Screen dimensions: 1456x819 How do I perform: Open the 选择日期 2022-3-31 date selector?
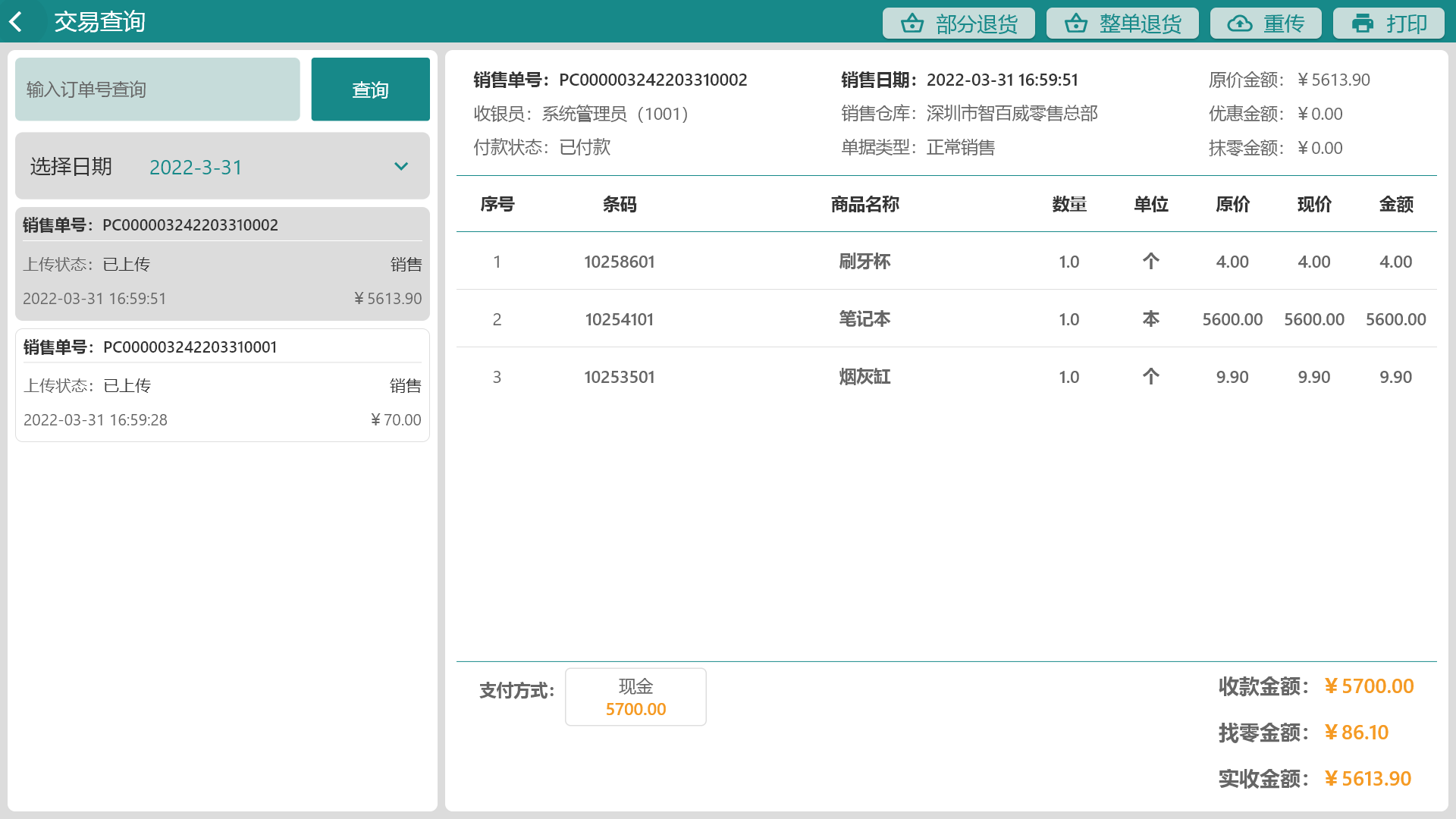coord(197,167)
